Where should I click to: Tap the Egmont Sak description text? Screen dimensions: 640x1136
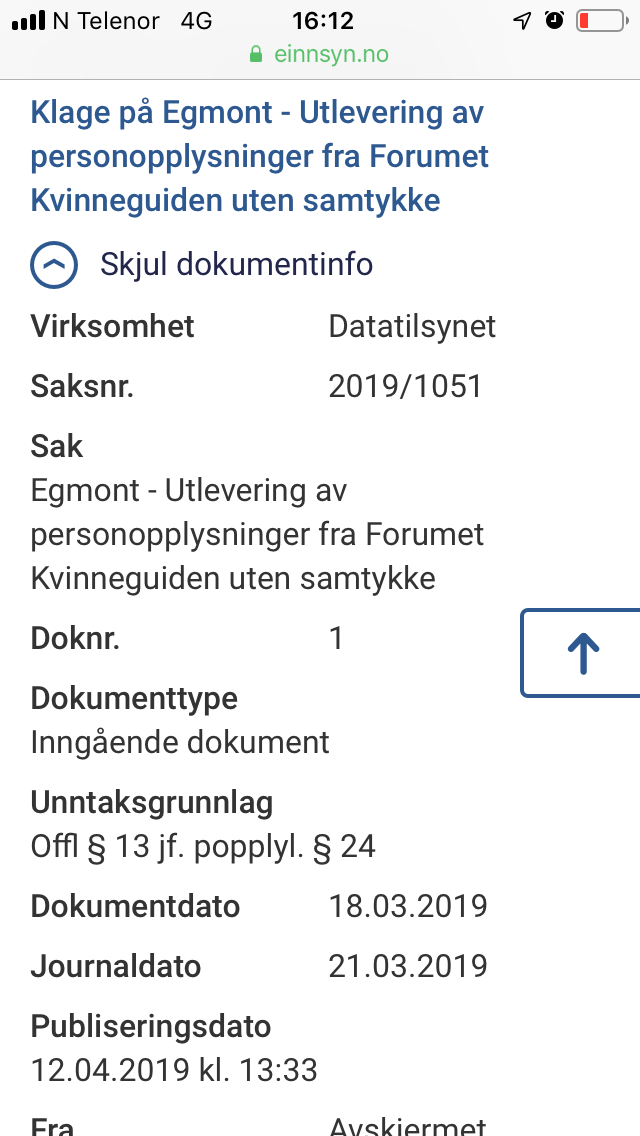(x=257, y=535)
